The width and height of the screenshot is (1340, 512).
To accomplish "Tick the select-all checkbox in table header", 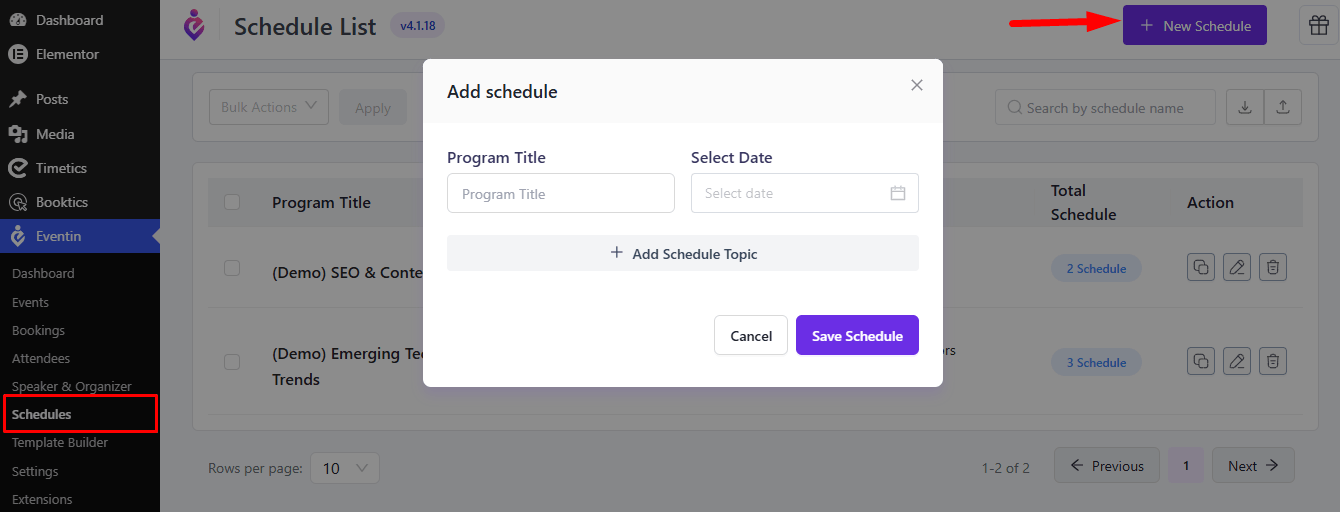I will coord(232,202).
